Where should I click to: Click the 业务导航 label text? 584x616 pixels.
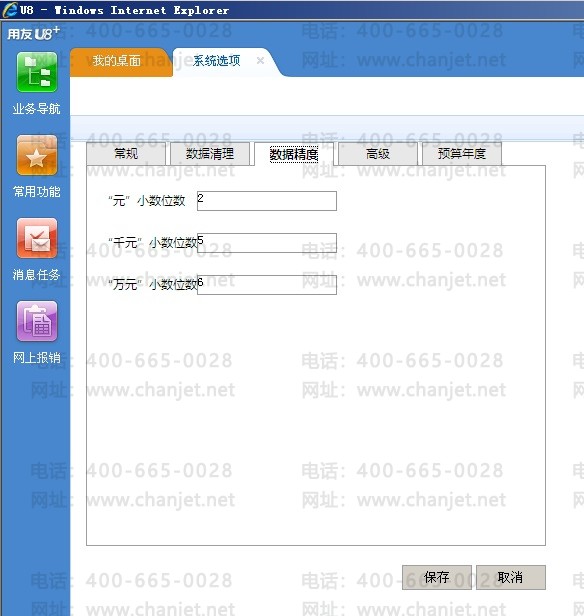pos(37,109)
